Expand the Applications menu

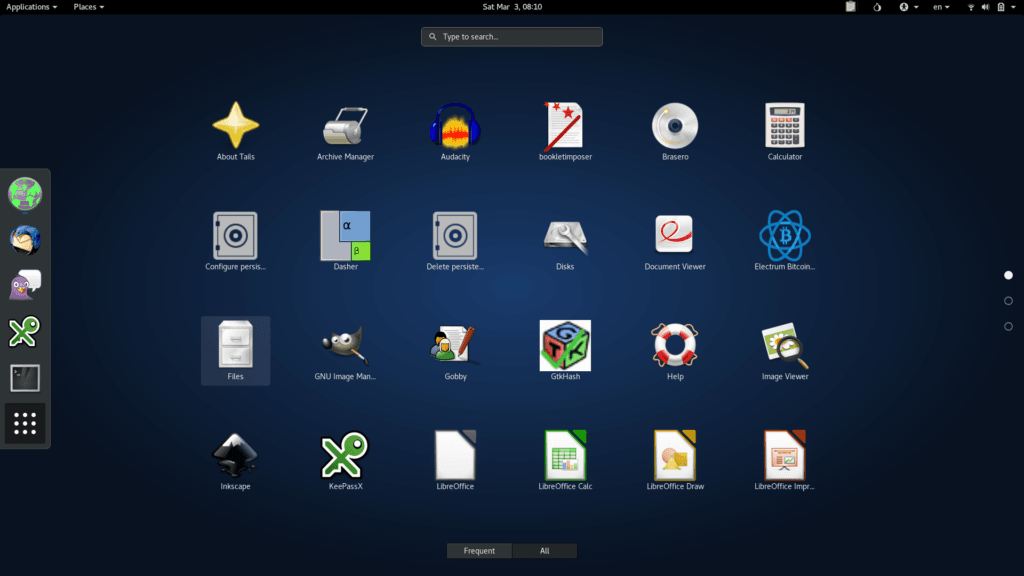point(31,7)
